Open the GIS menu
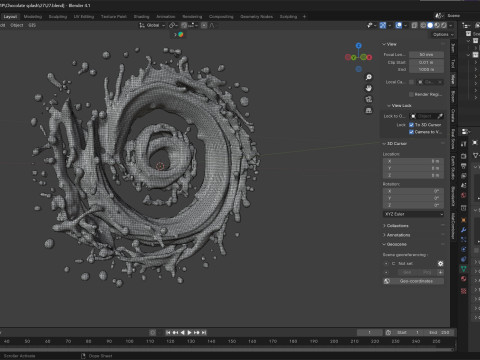Screen dimensions: 480x360 pos(32,25)
